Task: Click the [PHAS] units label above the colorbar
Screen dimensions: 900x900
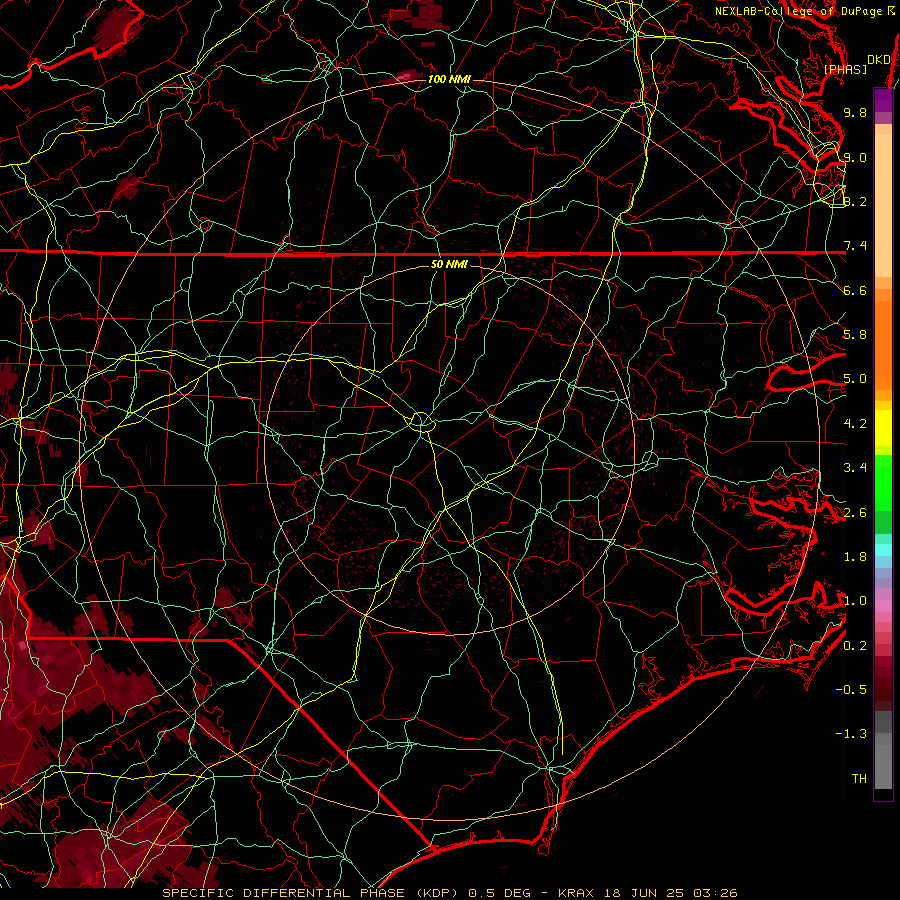Action: [845, 69]
